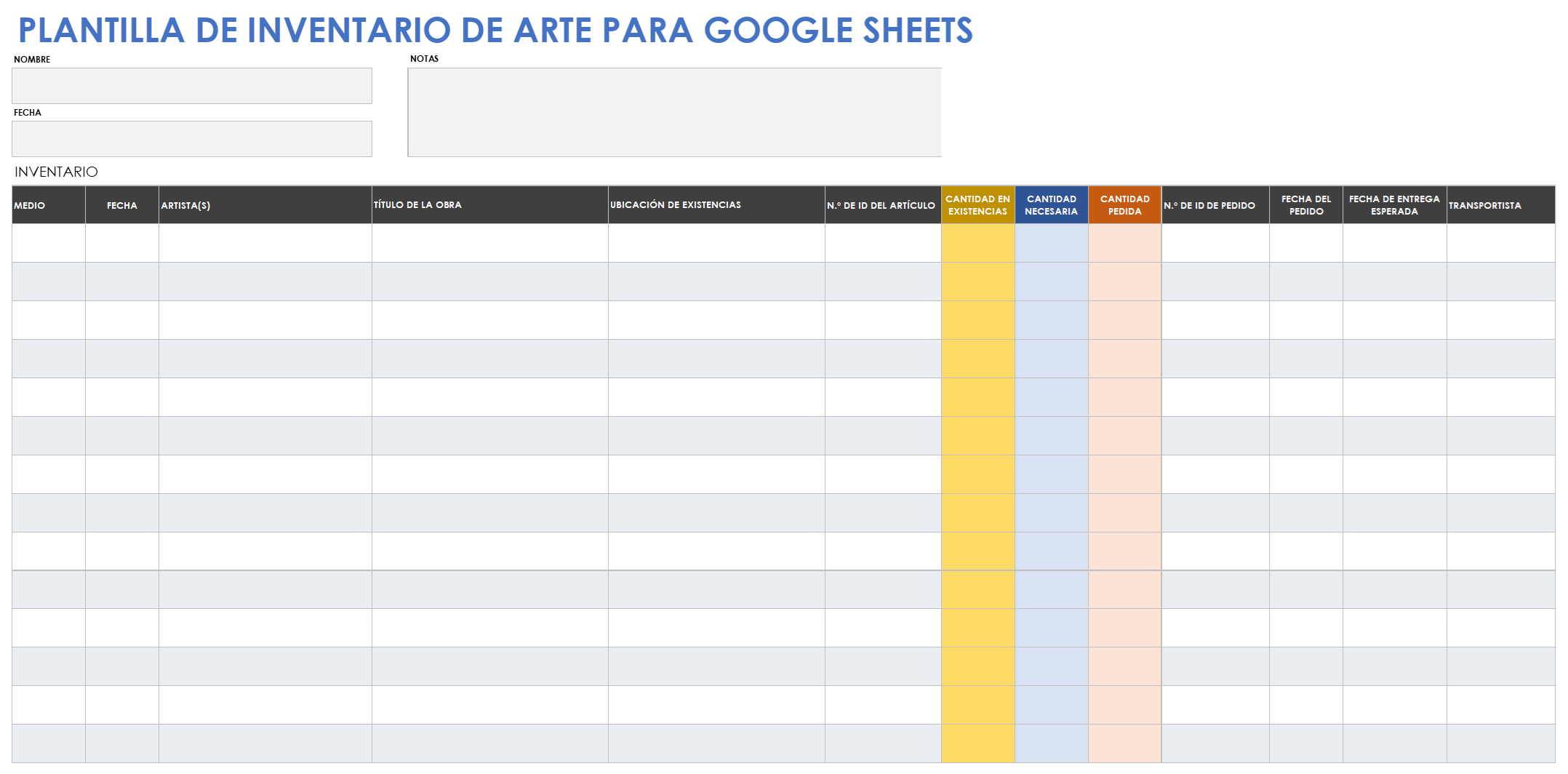Image resolution: width=1568 pixels, height=774 pixels.
Task: Select the ARTISTA(S) column header
Action: pos(265,205)
